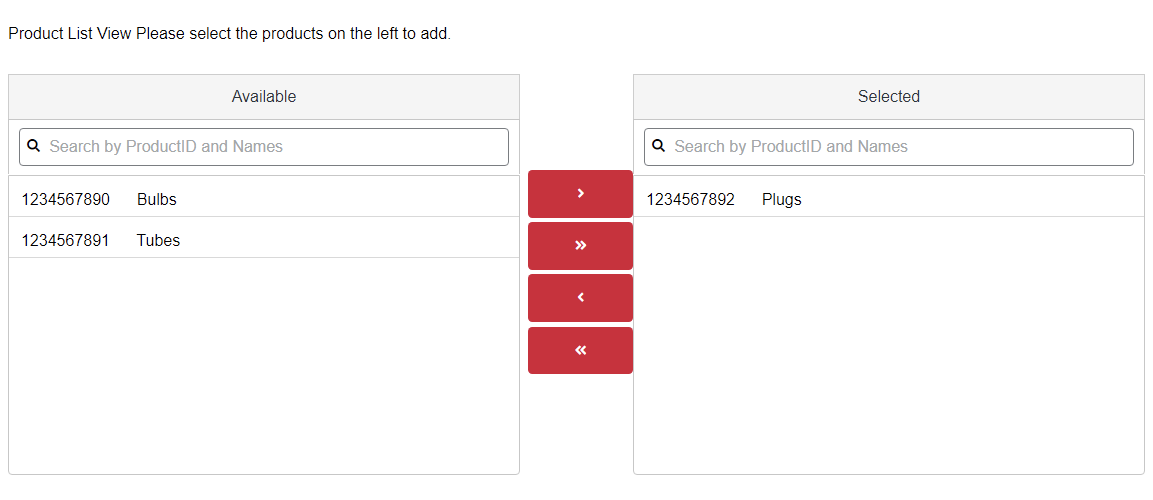
Task: Click the Bulbs product name
Action: [x=157, y=199]
